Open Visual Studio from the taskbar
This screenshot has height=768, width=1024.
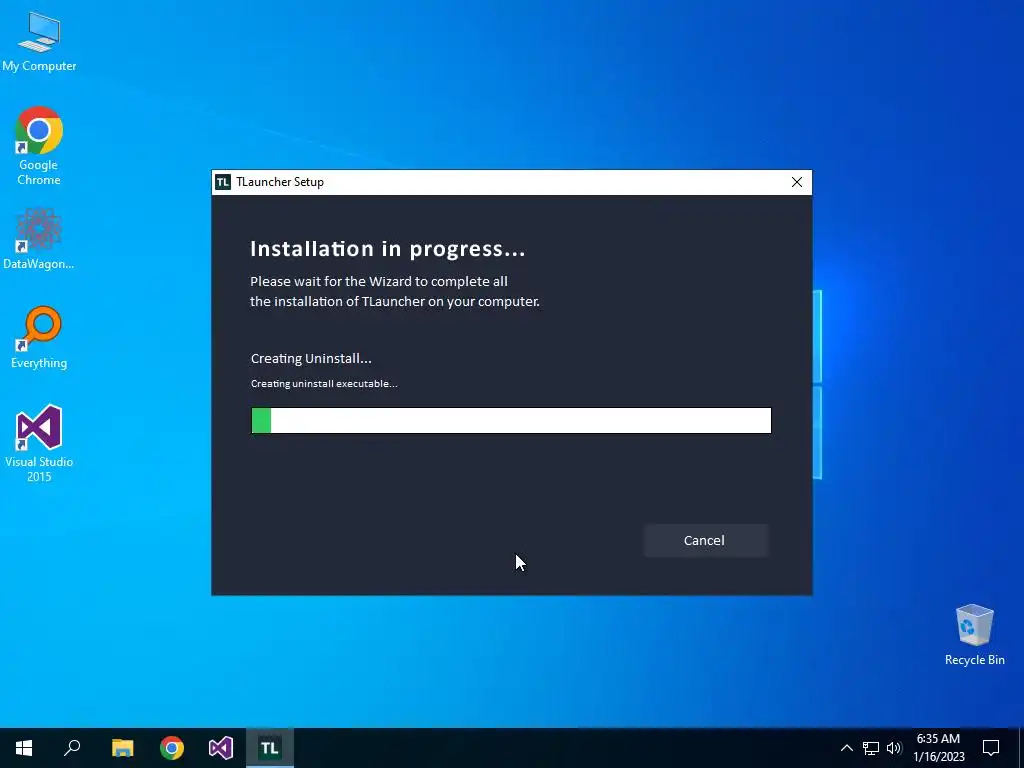pos(221,748)
